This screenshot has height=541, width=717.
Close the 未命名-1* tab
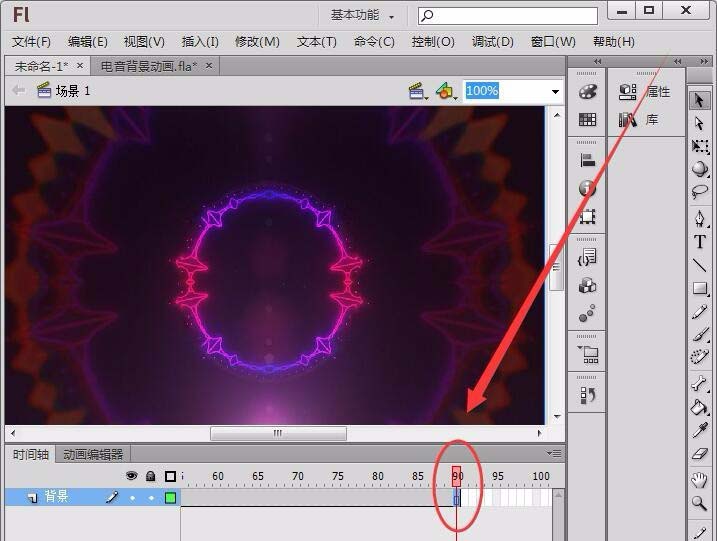(80, 66)
